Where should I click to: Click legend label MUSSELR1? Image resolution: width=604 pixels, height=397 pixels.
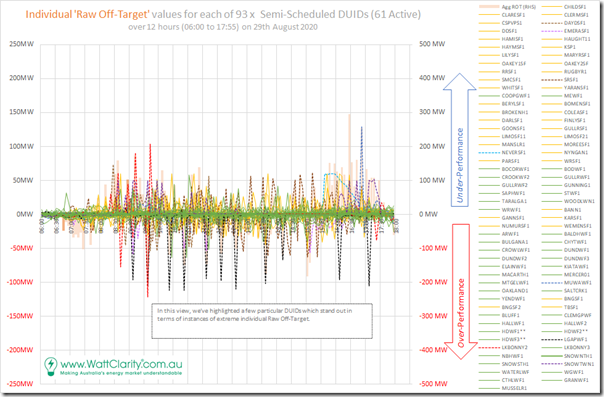514,388
